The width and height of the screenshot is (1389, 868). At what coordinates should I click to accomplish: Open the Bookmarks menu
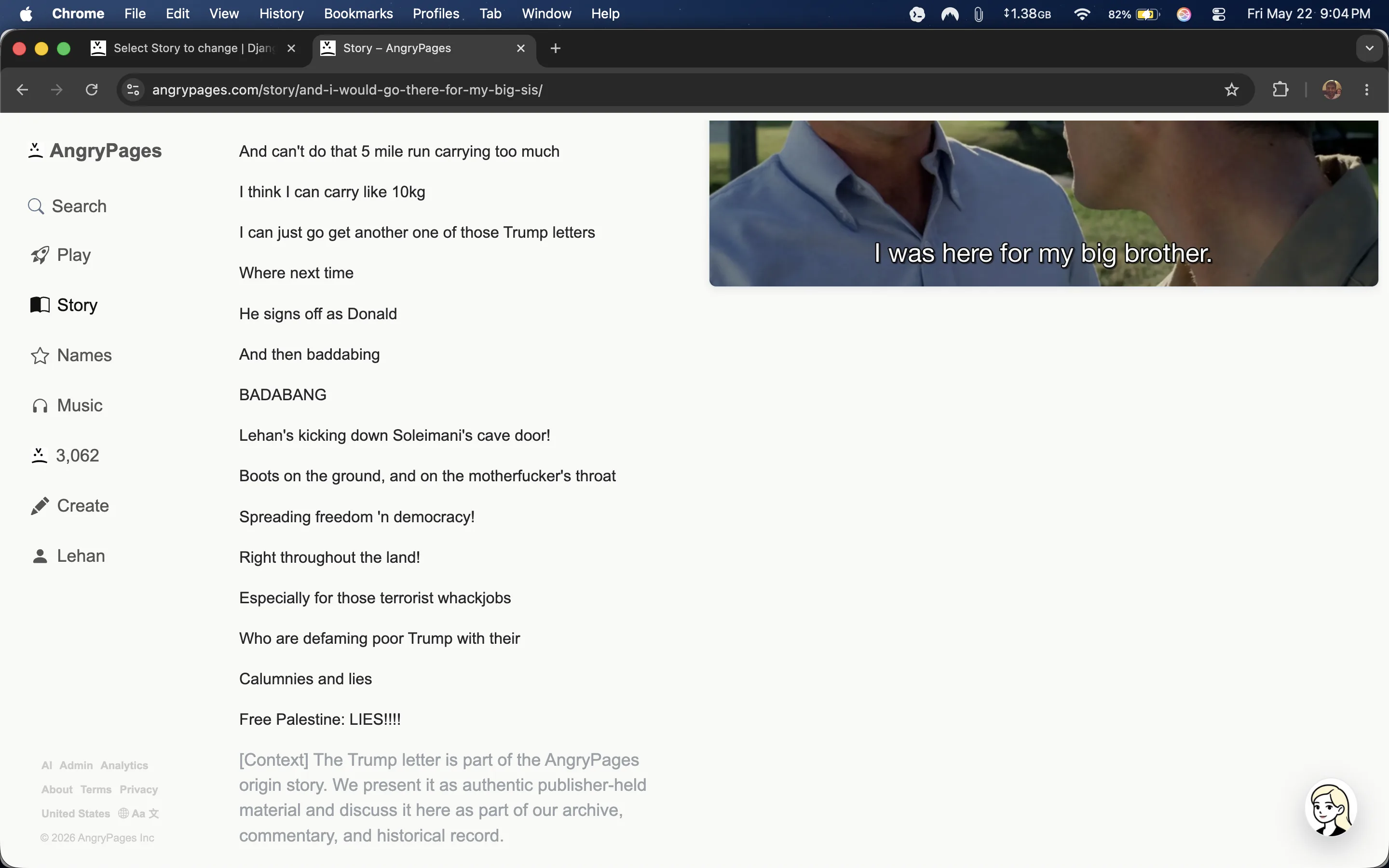click(358, 14)
